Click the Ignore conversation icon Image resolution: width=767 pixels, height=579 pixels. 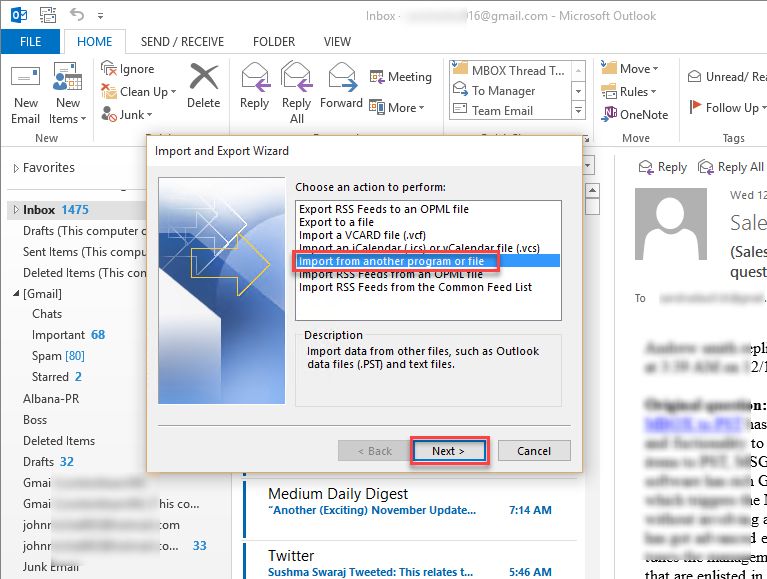point(108,68)
